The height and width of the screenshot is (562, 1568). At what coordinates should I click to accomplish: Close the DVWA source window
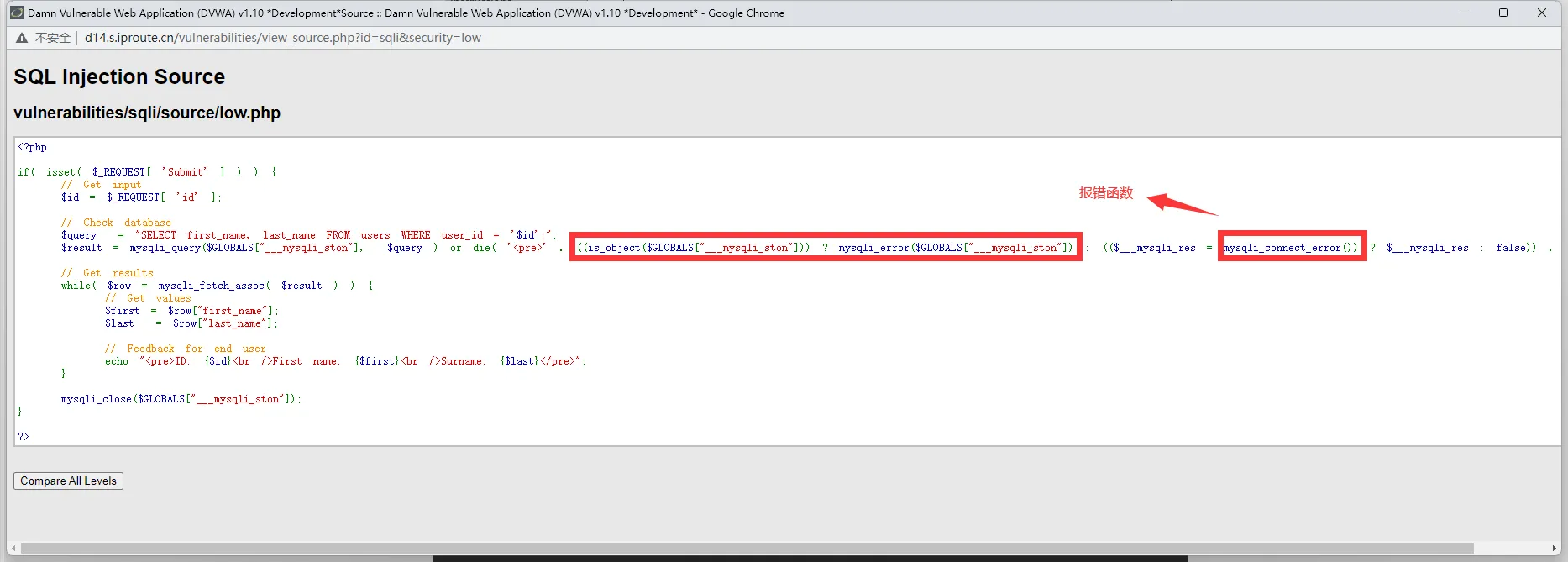point(1542,13)
